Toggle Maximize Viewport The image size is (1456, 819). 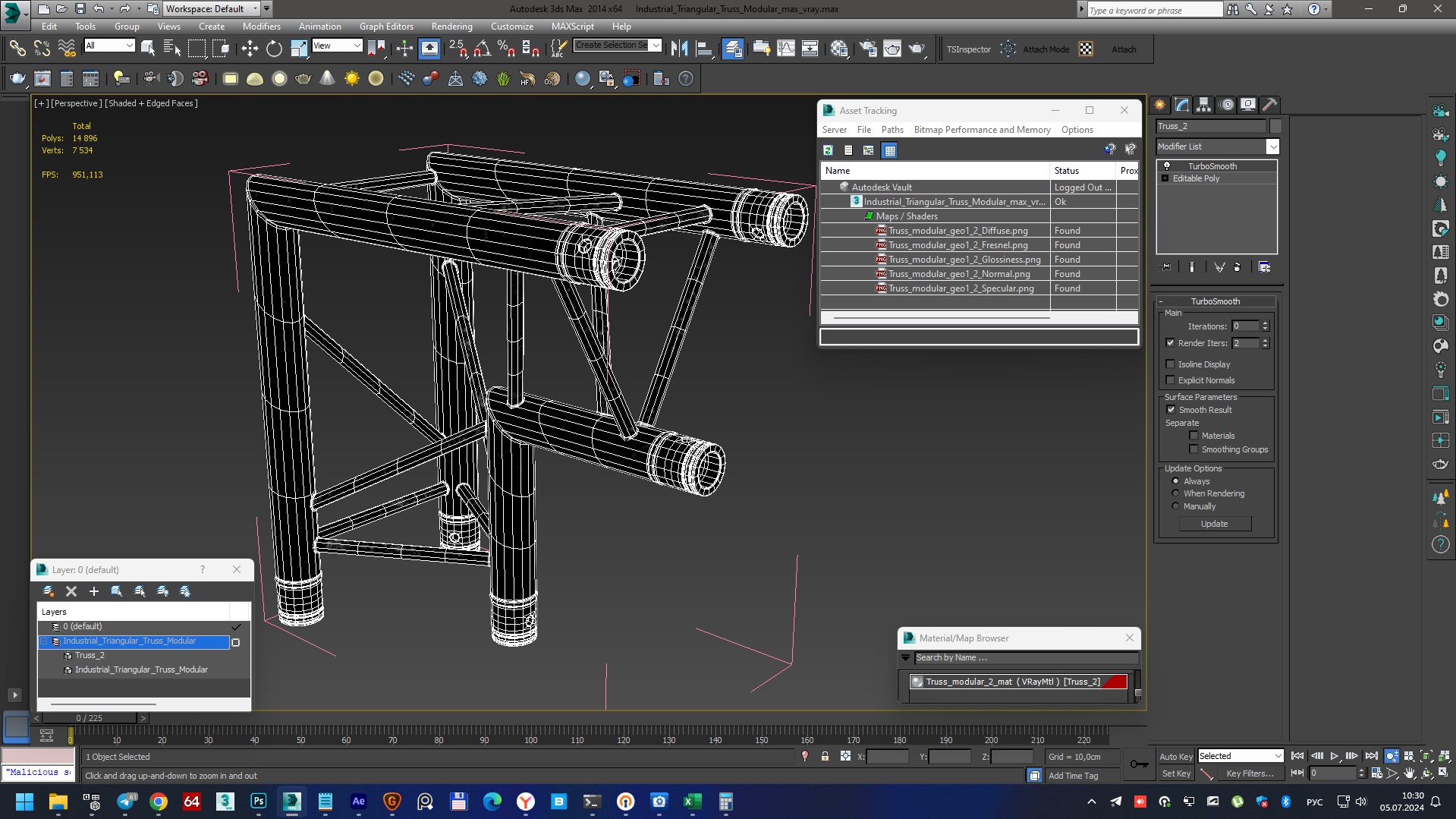(x=1444, y=773)
